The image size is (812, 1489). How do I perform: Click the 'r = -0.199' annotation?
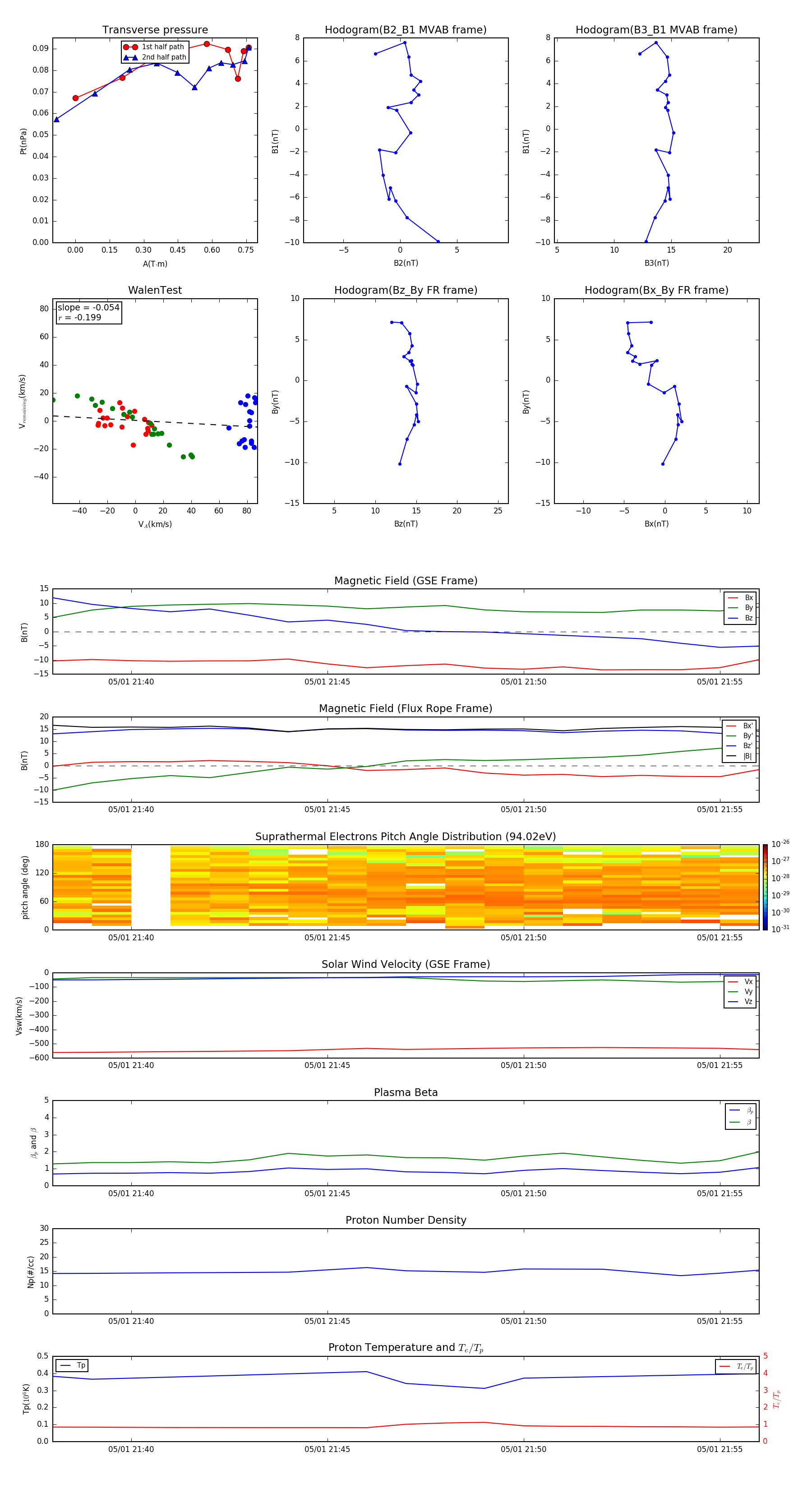80,317
